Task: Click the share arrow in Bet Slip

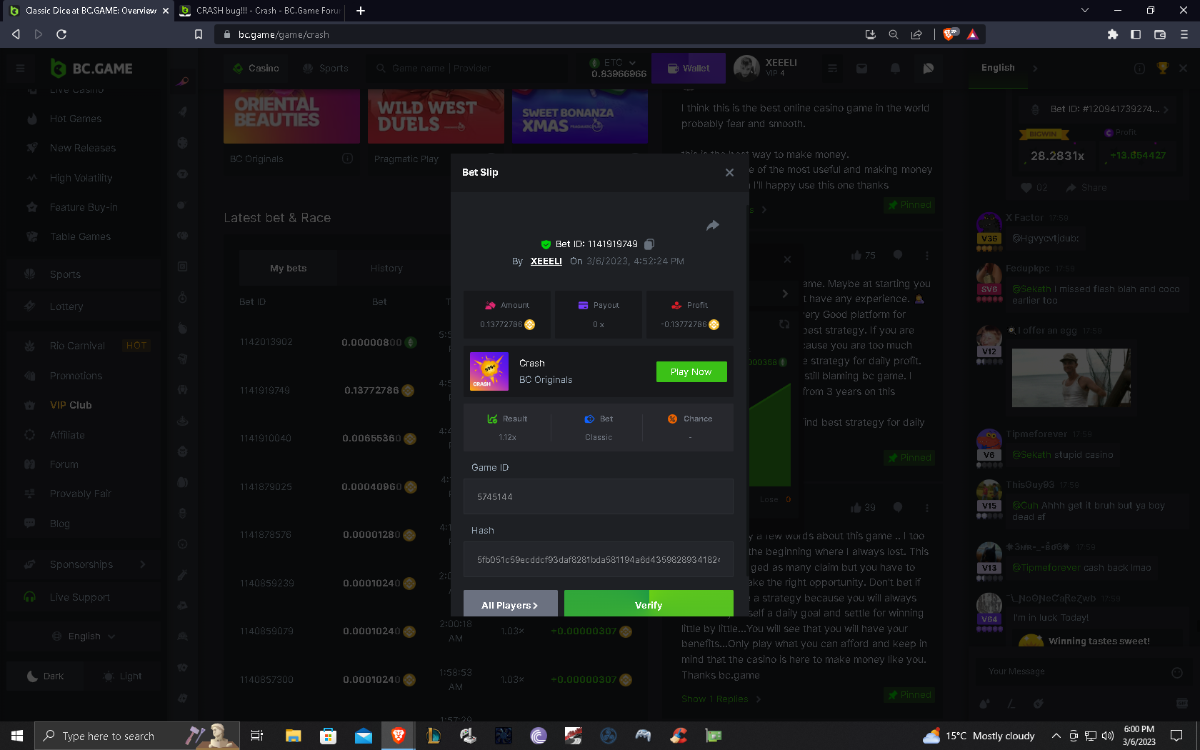Action: click(x=713, y=226)
